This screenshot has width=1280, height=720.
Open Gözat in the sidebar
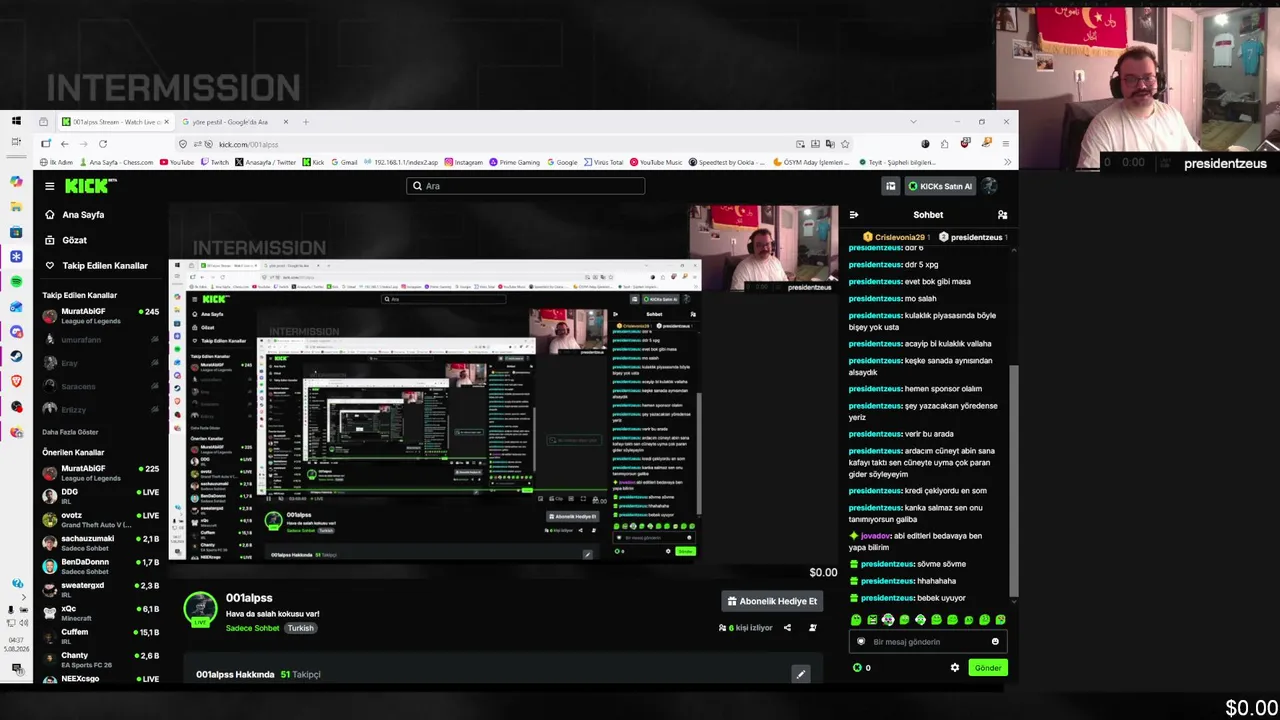point(74,240)
